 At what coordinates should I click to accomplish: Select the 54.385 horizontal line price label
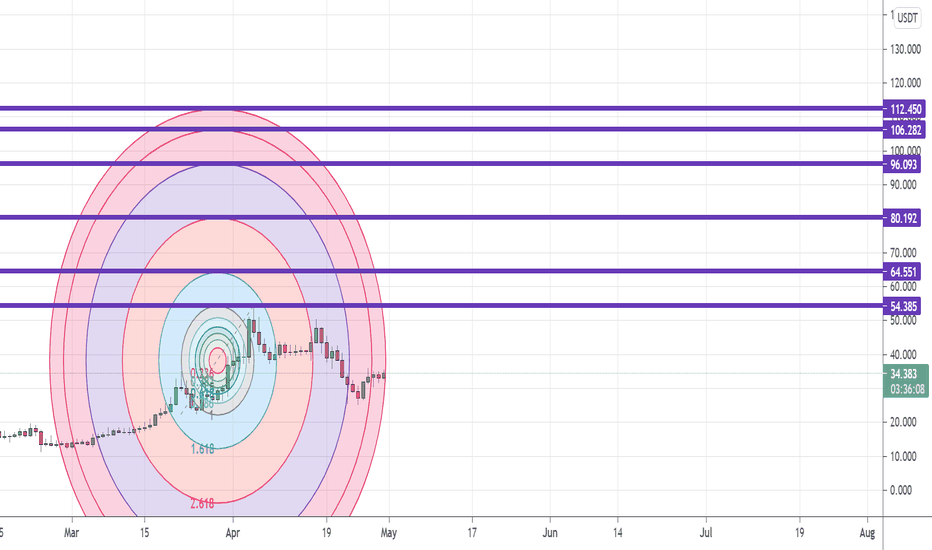(x=902, y=306)
